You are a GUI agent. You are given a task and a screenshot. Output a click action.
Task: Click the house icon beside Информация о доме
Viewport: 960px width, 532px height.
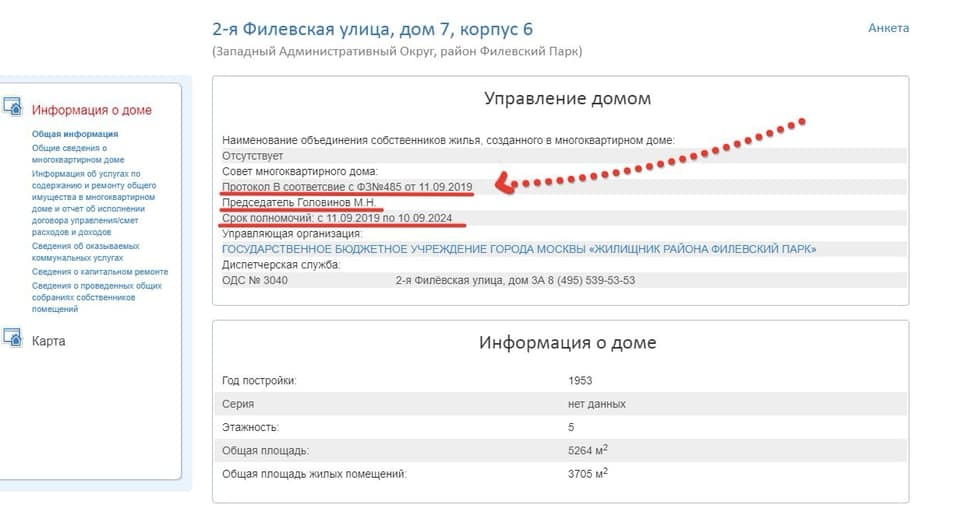click(12, 107)
